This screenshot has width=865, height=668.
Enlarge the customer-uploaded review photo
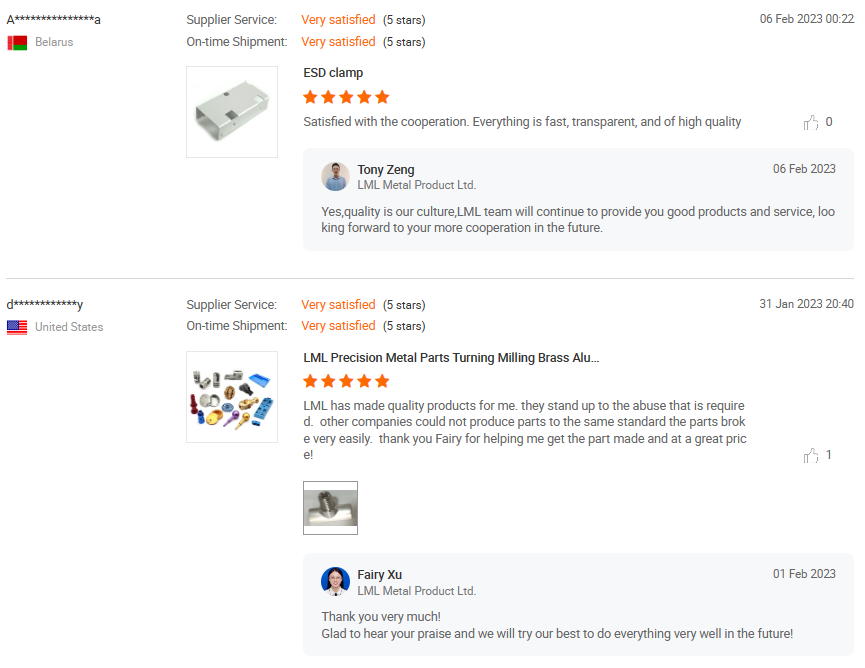pos(330,508)
